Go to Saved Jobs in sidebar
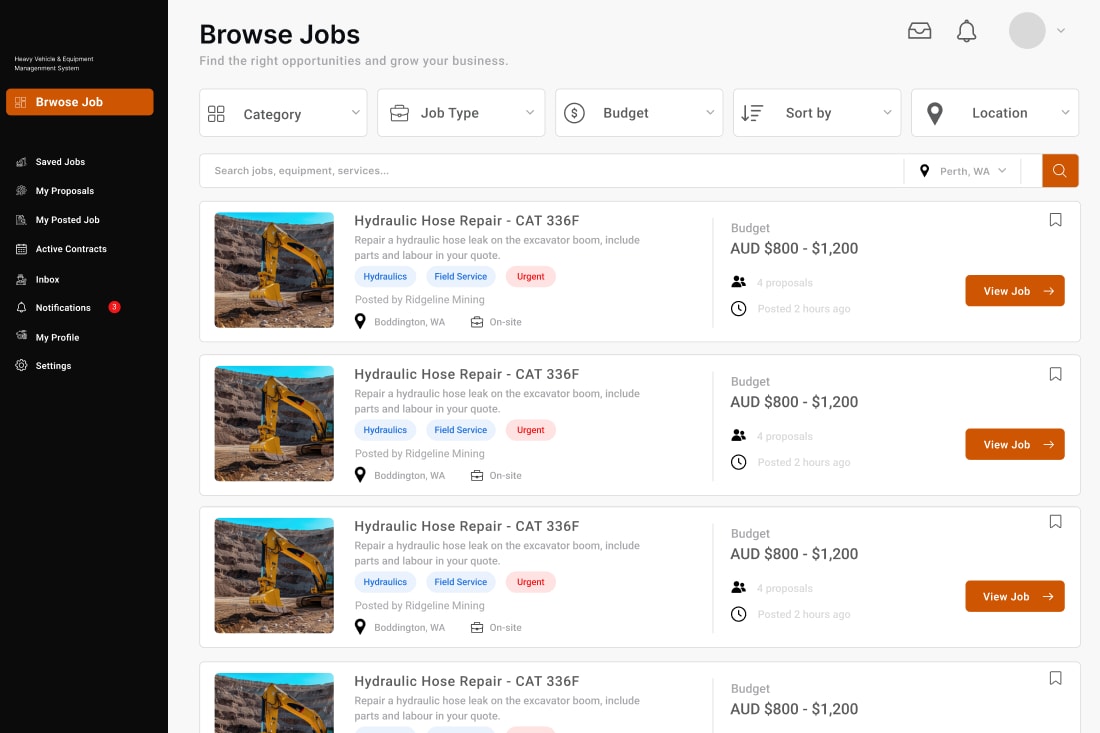 (60, 161)
